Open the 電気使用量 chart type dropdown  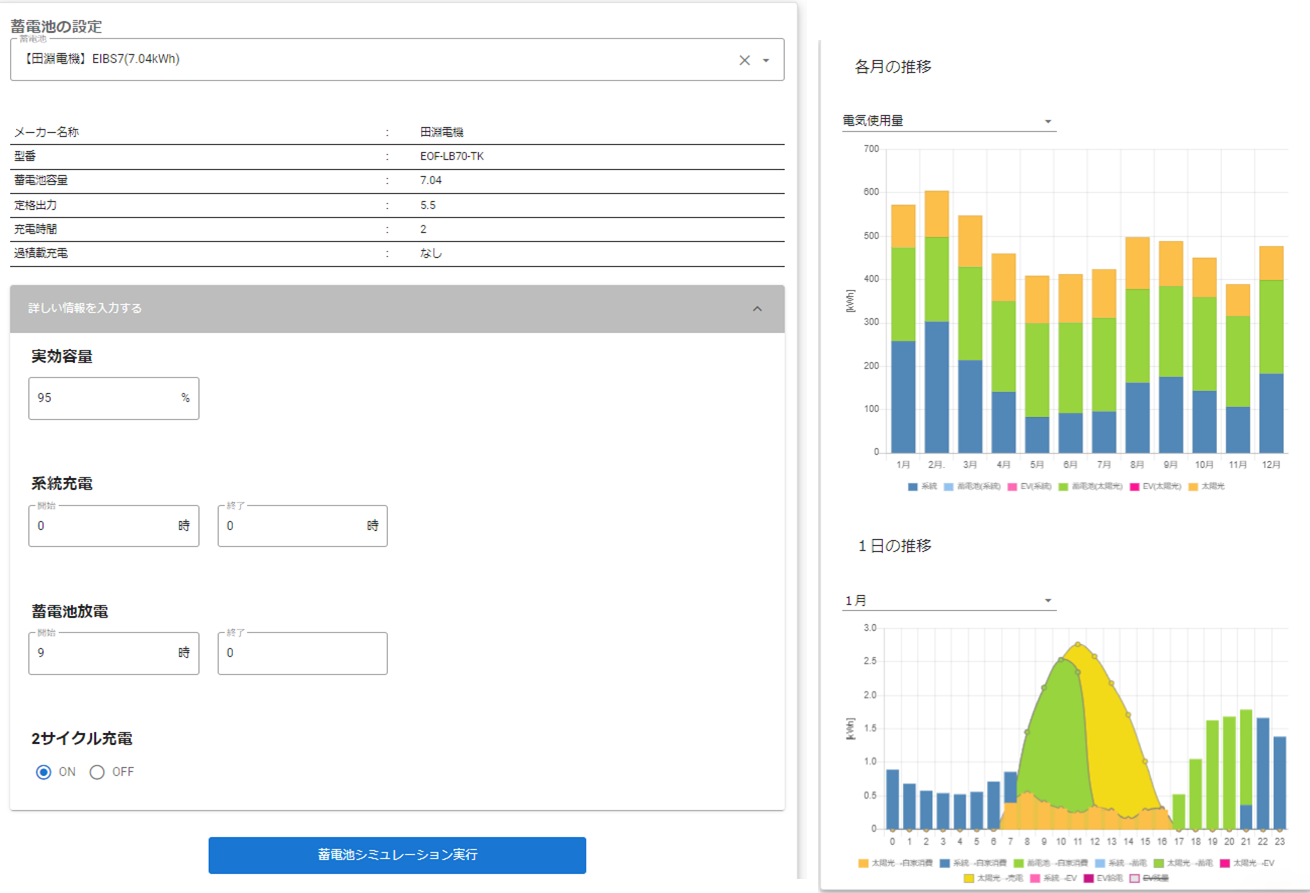[949, 121]
